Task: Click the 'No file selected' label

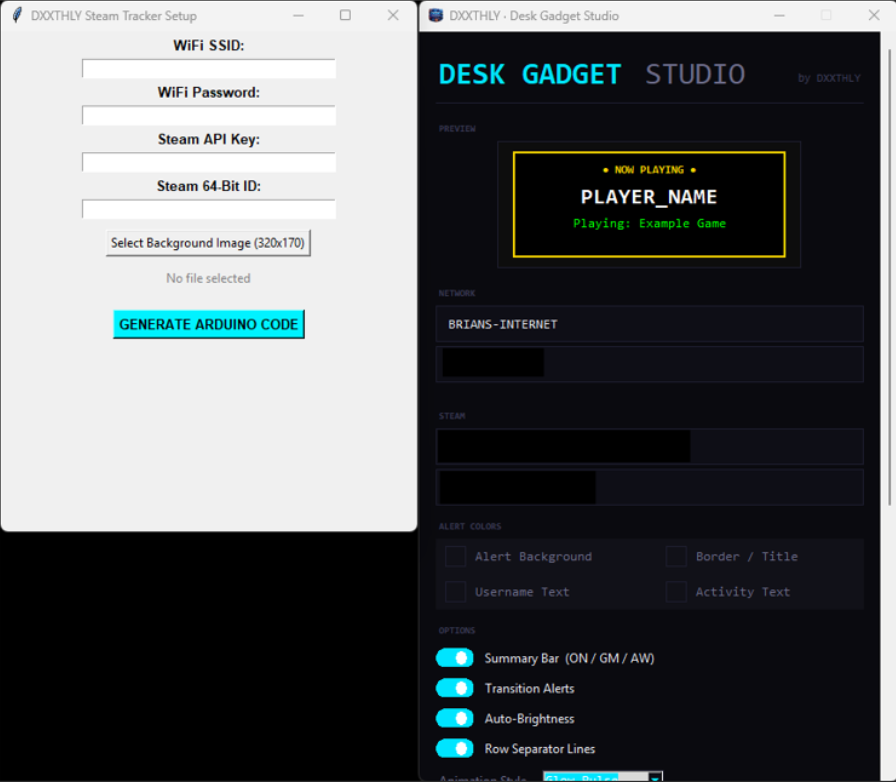Action: point(209,278)
